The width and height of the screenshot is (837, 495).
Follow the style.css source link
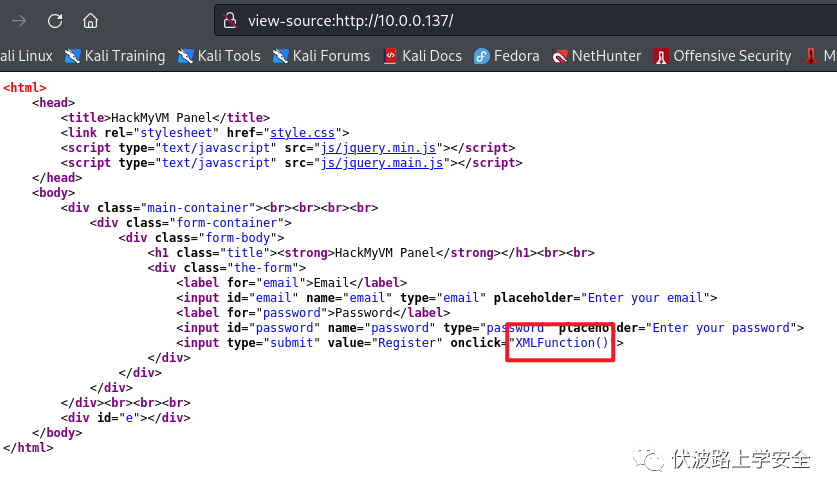[302, 132]
